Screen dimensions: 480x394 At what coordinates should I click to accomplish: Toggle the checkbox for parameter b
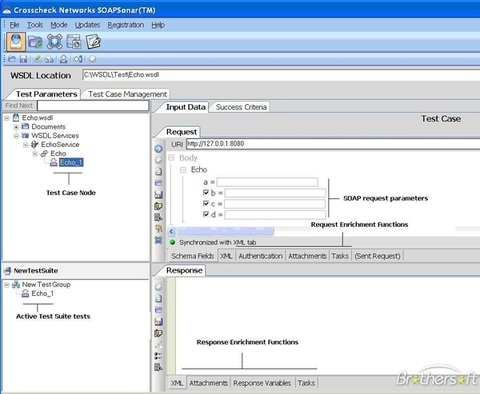click(206, 192)
